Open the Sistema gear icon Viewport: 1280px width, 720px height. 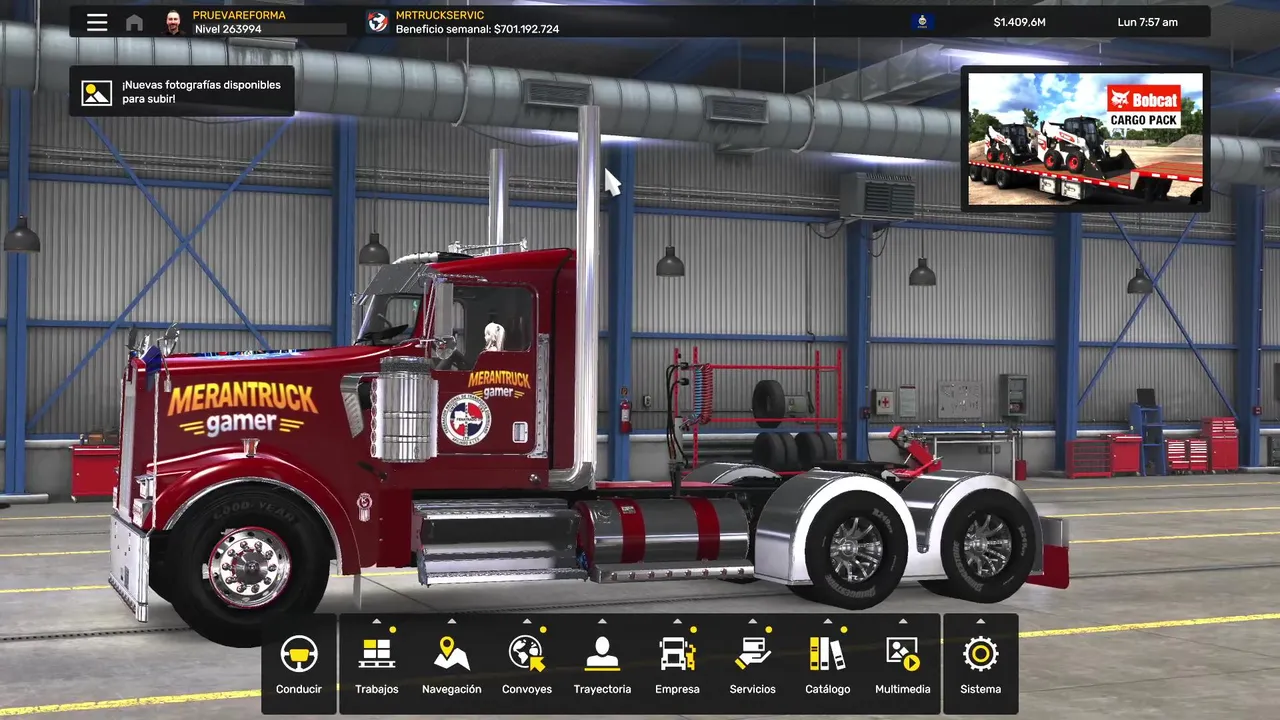[x=981, y=654]
